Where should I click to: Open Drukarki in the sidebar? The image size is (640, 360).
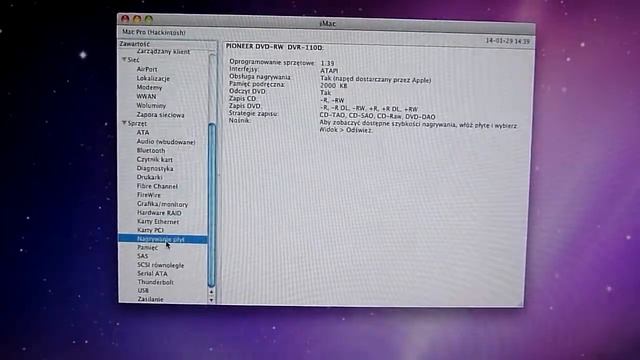point(149,177)
